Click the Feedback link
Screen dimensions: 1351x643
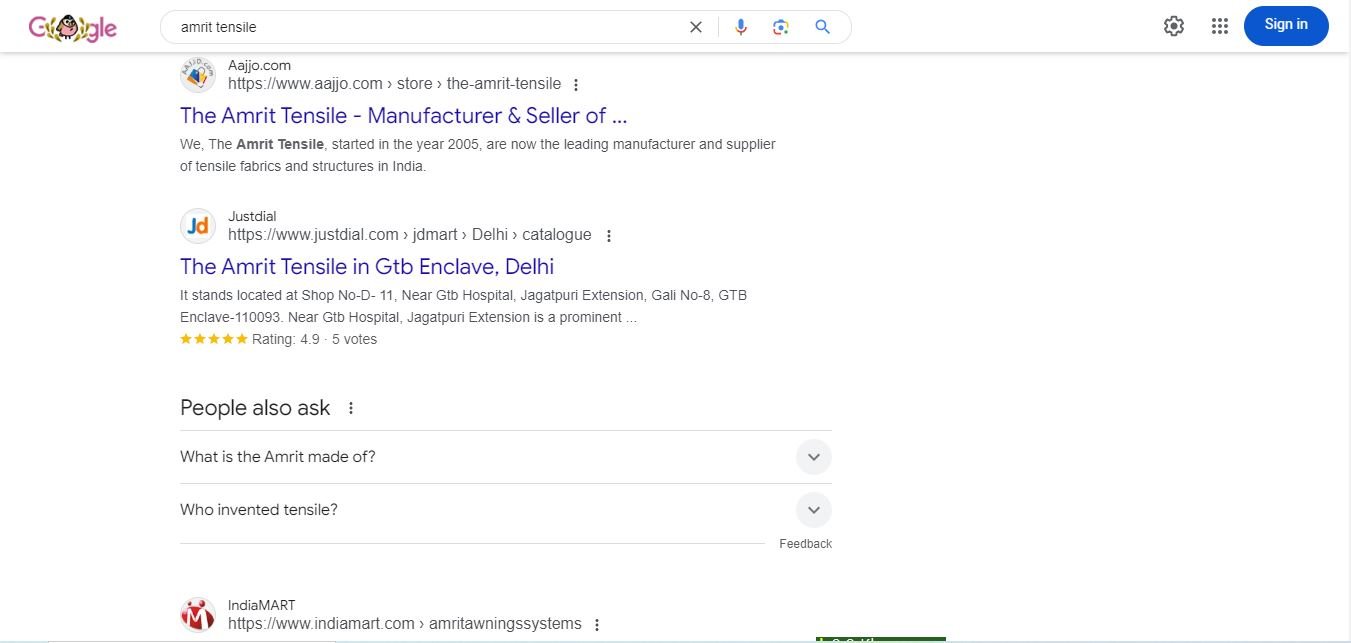tap(805, 544)
